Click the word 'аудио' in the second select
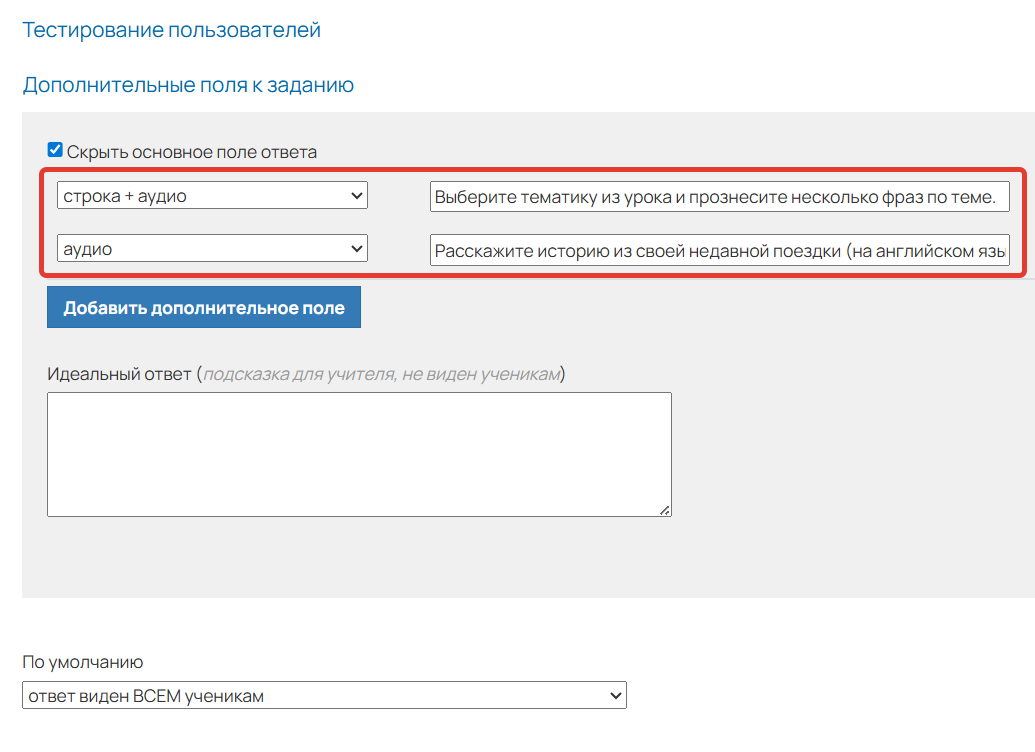This screenshot has height=752, width=1035. [88, 249]
